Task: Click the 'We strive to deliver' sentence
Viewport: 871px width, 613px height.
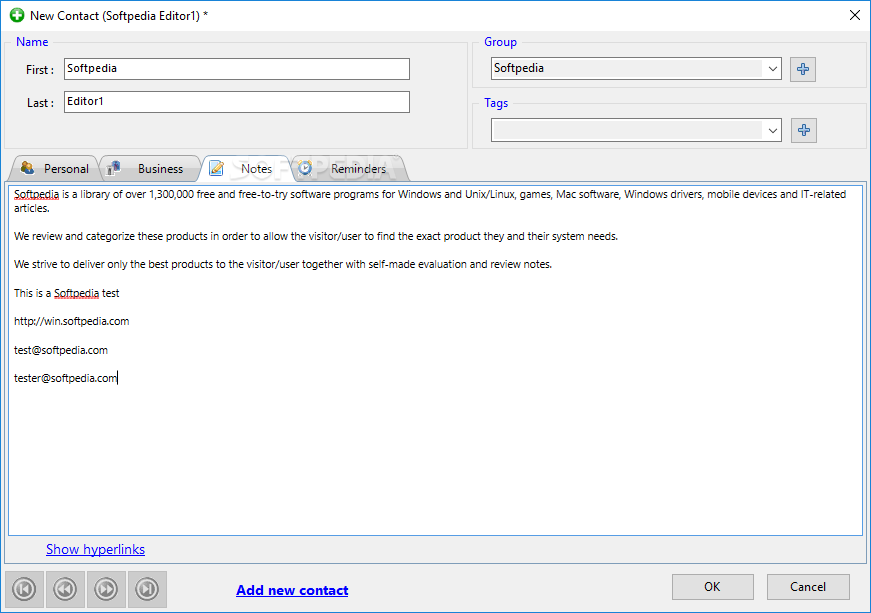Action: coord(283,264)
